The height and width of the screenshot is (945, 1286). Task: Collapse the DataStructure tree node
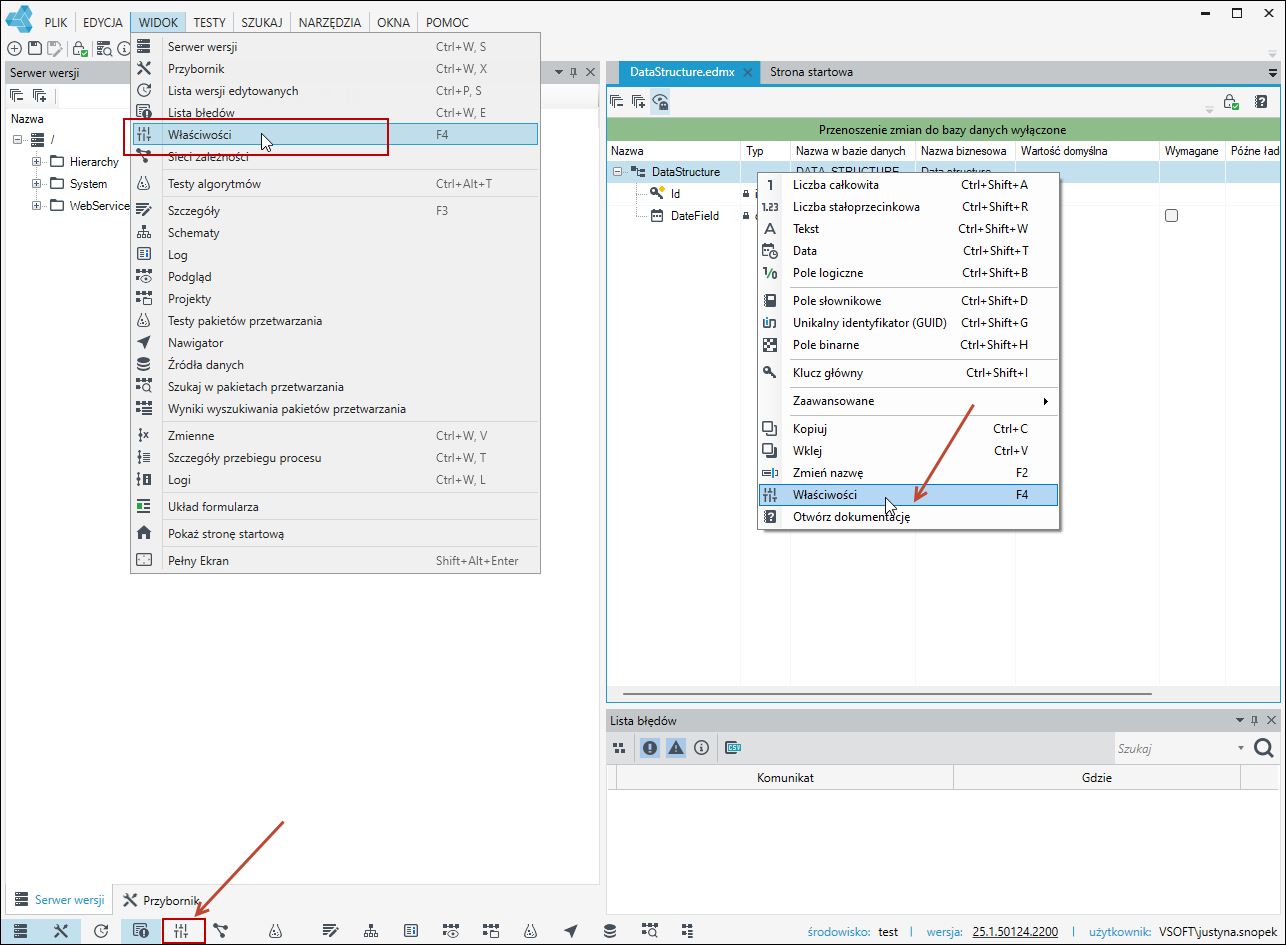(617, 172)
